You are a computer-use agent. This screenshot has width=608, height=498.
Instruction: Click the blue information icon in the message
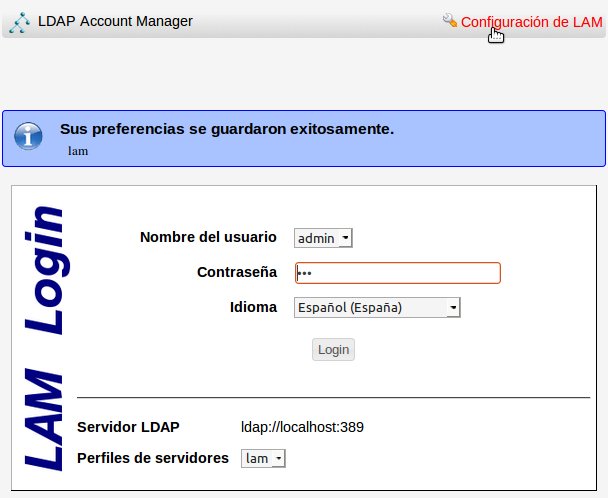pyautogui.click(x=28, y=136)
